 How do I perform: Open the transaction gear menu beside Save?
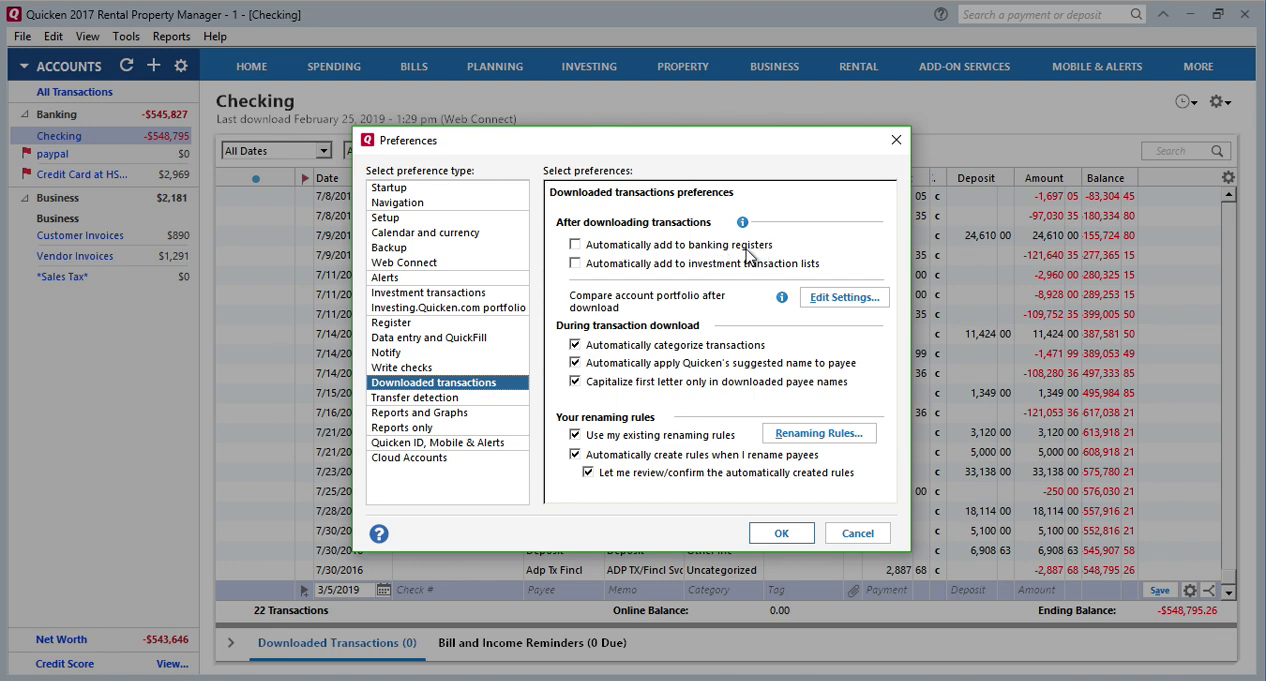(x=1190, y=591)
